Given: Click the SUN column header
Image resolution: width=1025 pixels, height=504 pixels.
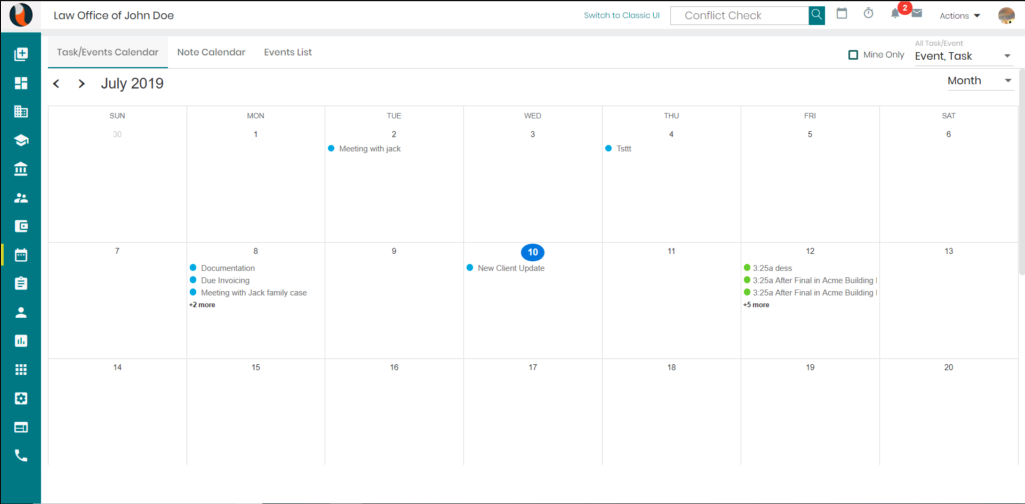Looking at the screenshot, I should 118,116.
